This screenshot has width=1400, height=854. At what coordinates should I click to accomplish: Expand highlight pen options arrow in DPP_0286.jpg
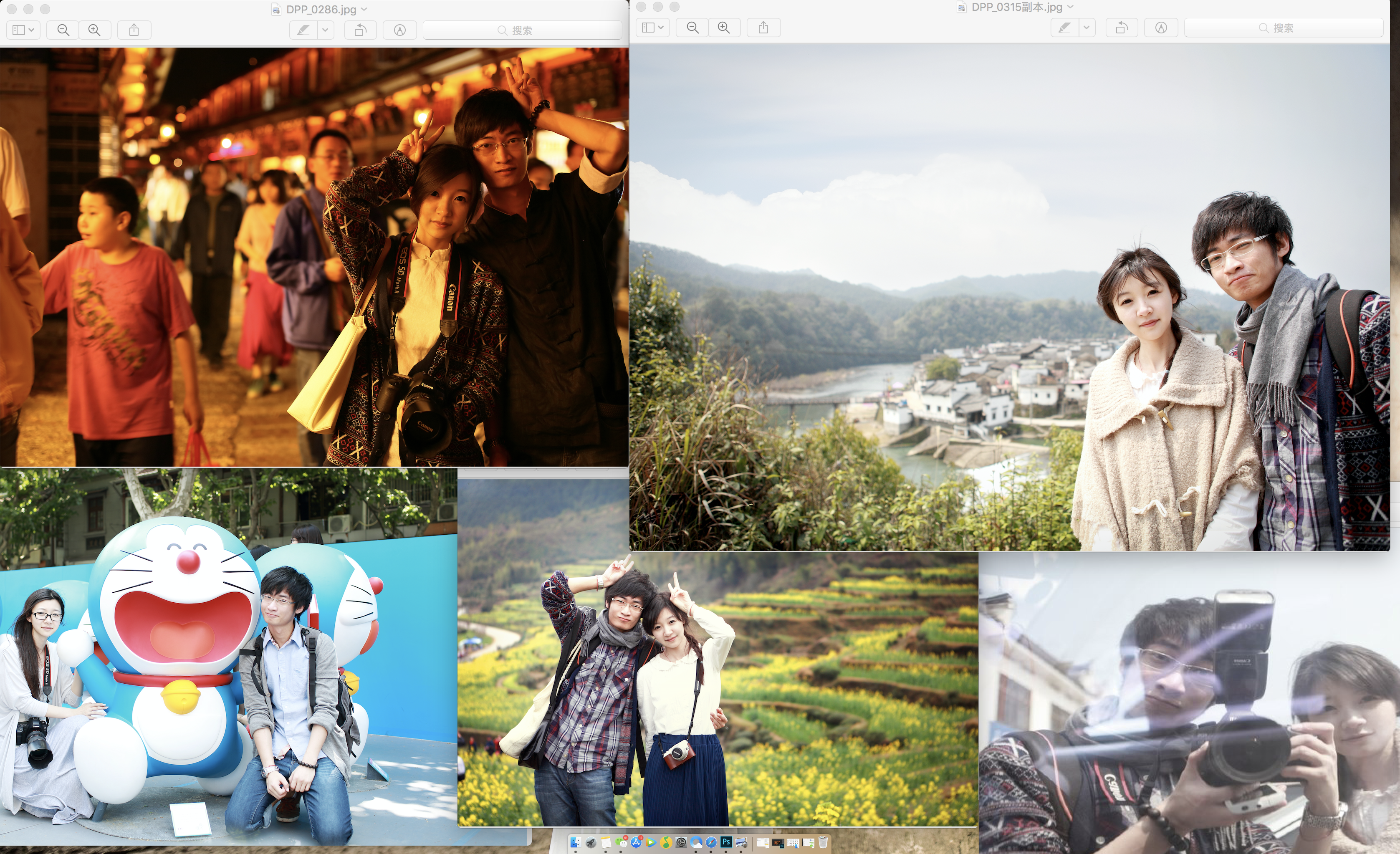(326, 30)
